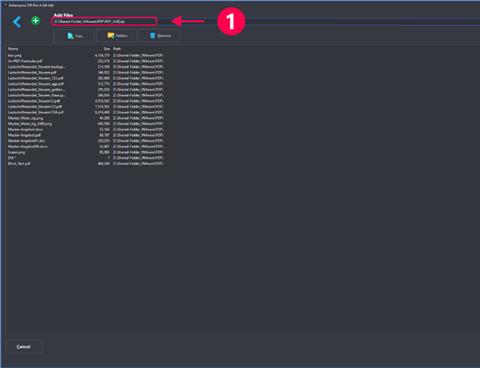This screenshot has height=368, width=480.
Task: Select the Muster-Angebot.pdf file row
Action: click(86, 135)
